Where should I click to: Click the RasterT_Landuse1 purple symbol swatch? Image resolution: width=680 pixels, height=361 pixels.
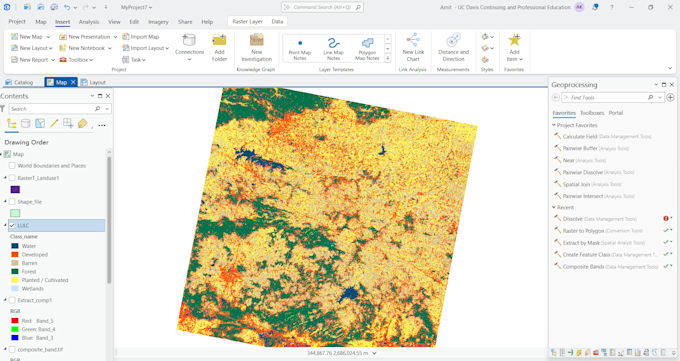tap(15, 190)
